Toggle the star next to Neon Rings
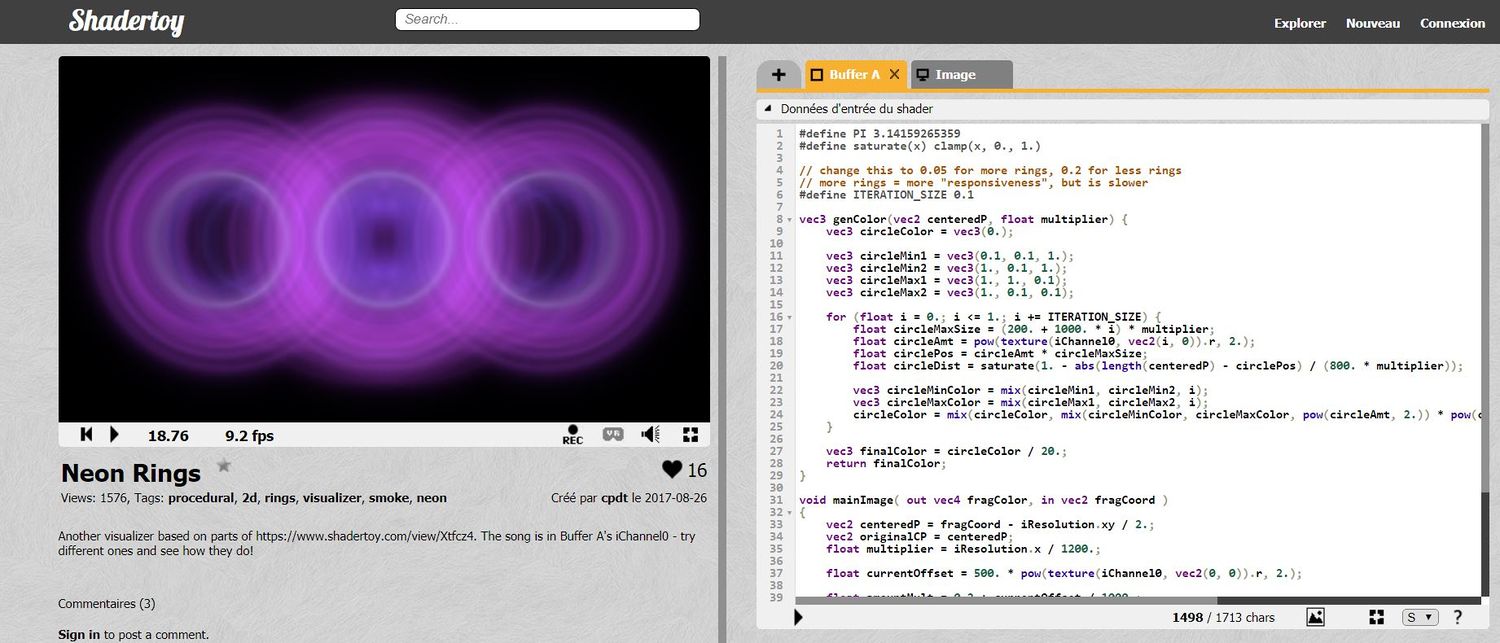This screenshot has width=1500, height=643. pos(224,466)
